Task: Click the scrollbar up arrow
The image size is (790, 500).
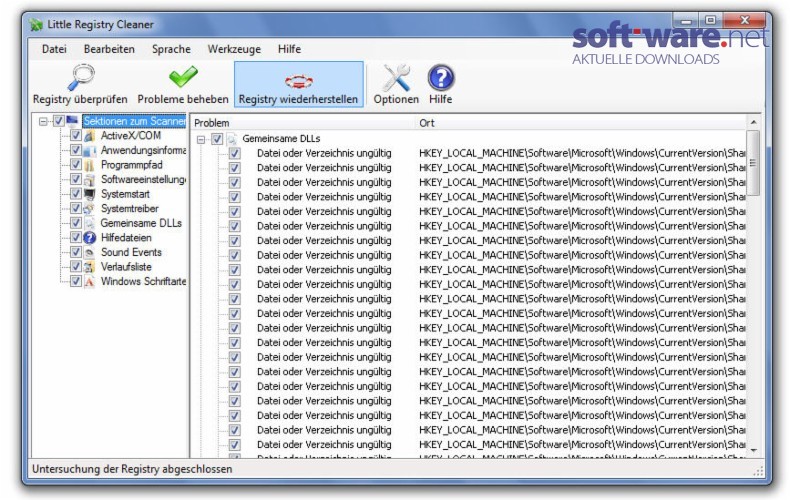Action: pyautogui.click(x=753, y=122)
